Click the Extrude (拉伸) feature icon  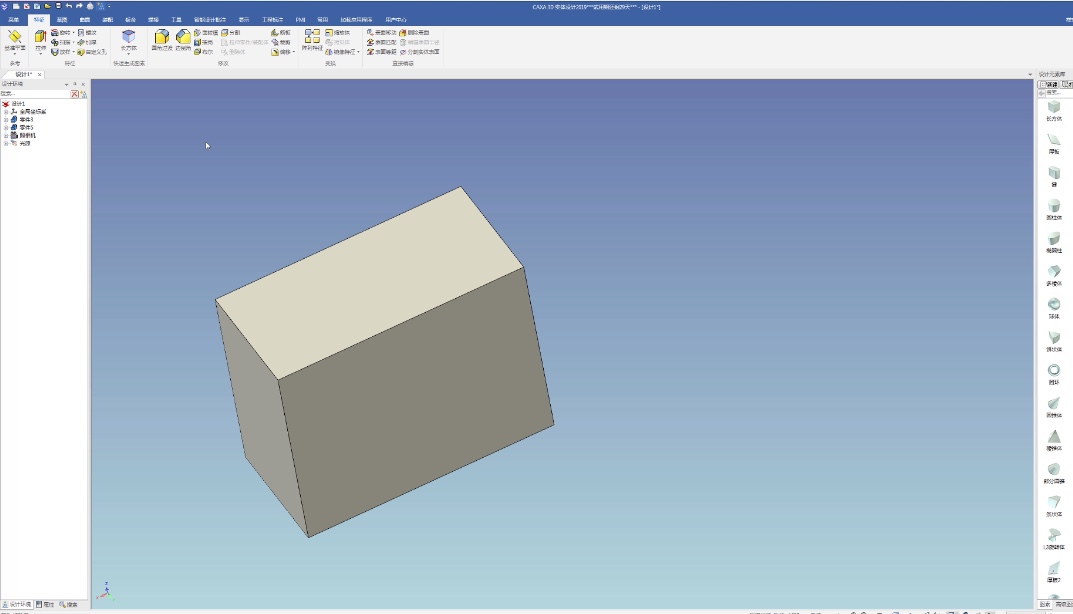(x=40, y=37)
